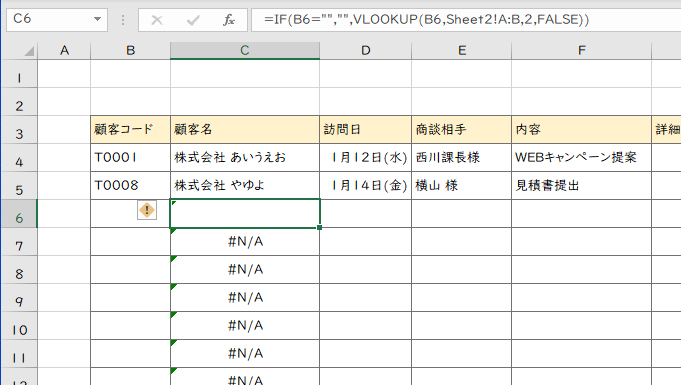Select cell containing T0008
The image size is (681, 385).
point(130,186)
